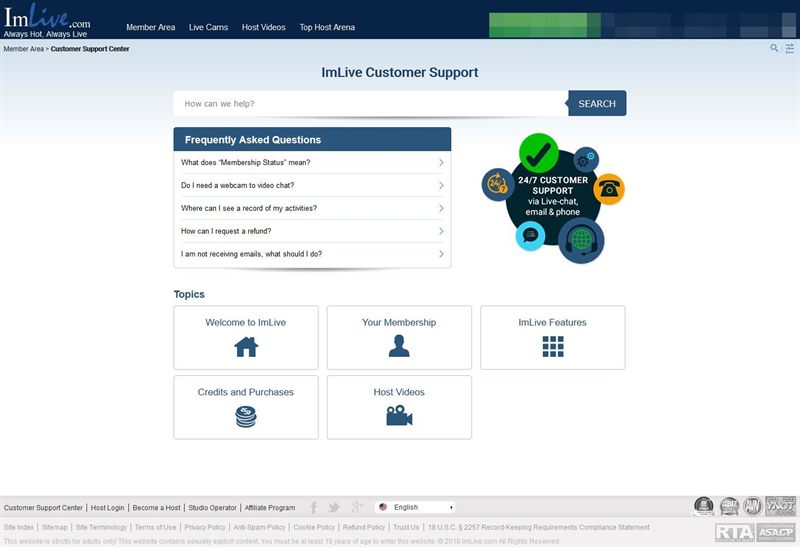
Task: Open the Facebook icon in the footer
Action: pyautogui.click(x=314, y=507)
